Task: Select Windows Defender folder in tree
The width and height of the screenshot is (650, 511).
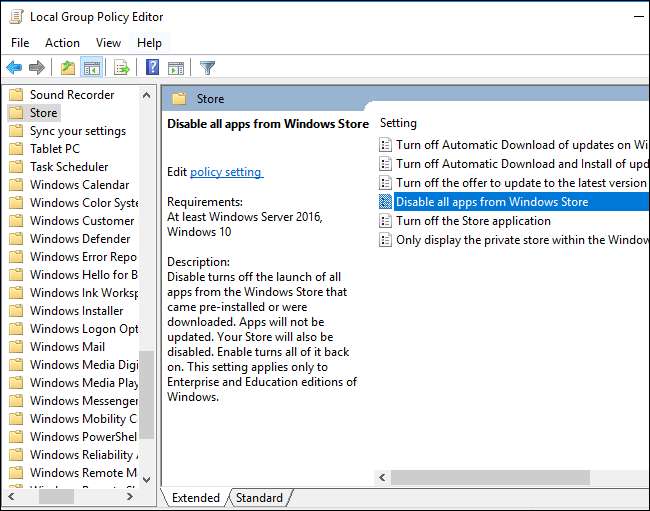Action: tap(80, 239)
